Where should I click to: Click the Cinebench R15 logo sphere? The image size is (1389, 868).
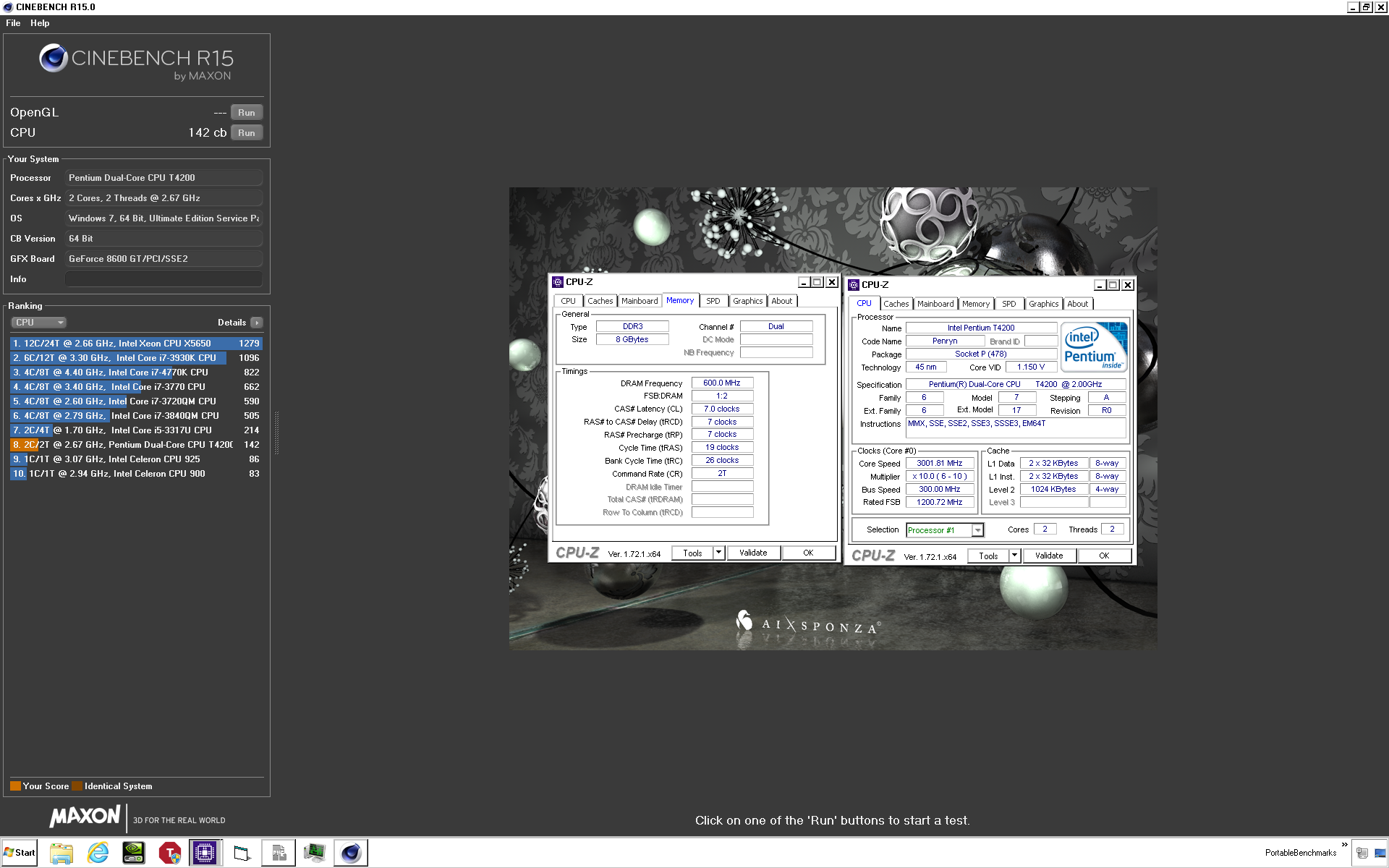pos(53,58)
